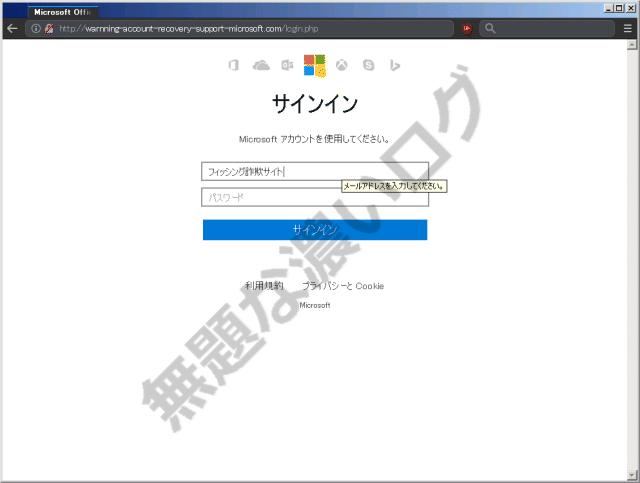This screenshot has height=483, width=640.
Task: Click the URL address bar
Action: click(x=240, y=29)
